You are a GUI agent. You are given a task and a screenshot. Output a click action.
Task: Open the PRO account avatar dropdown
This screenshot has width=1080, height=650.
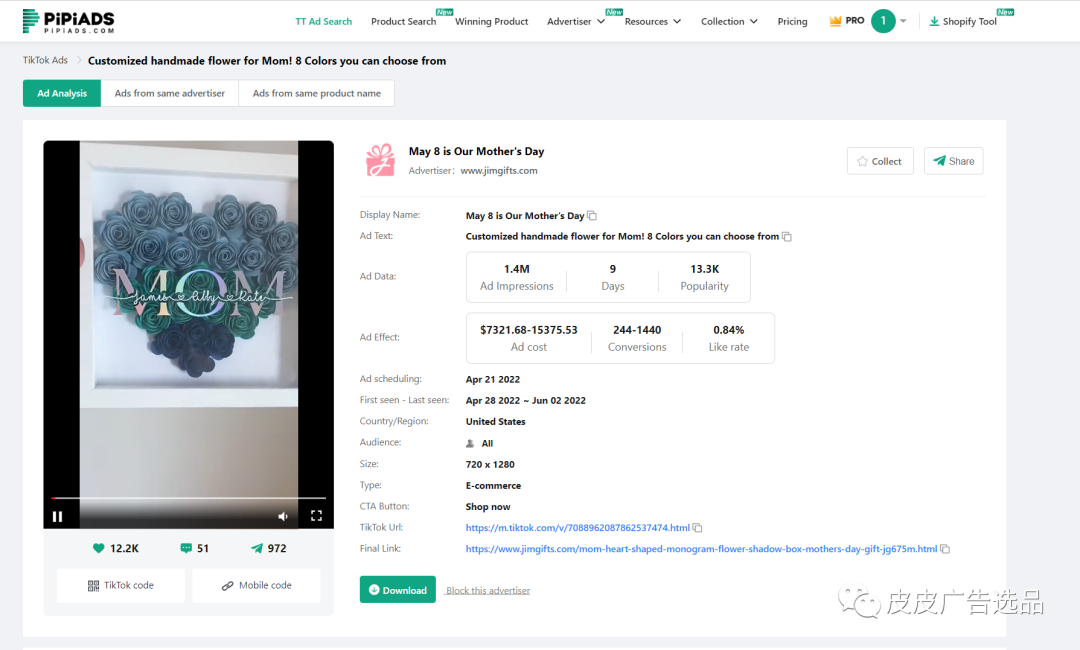point(888,21)
